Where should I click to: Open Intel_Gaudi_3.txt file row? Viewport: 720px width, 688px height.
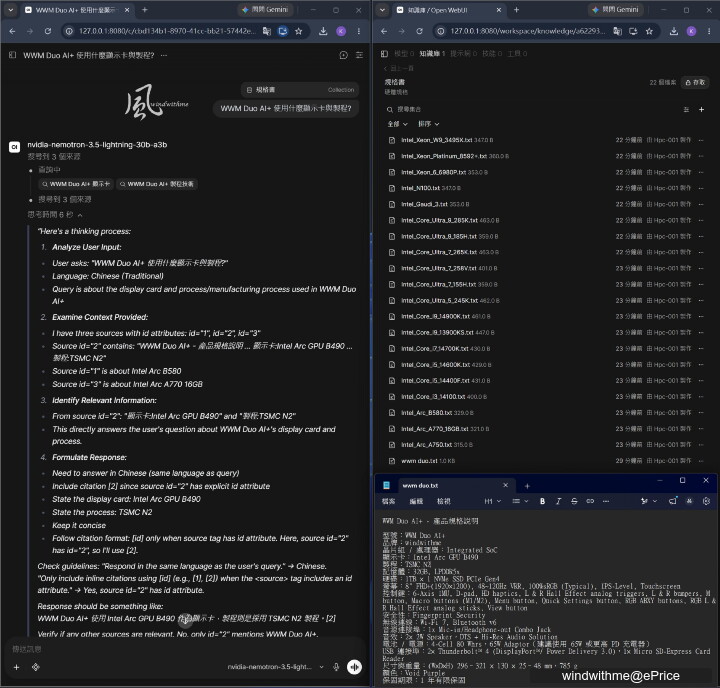point(546,204)
